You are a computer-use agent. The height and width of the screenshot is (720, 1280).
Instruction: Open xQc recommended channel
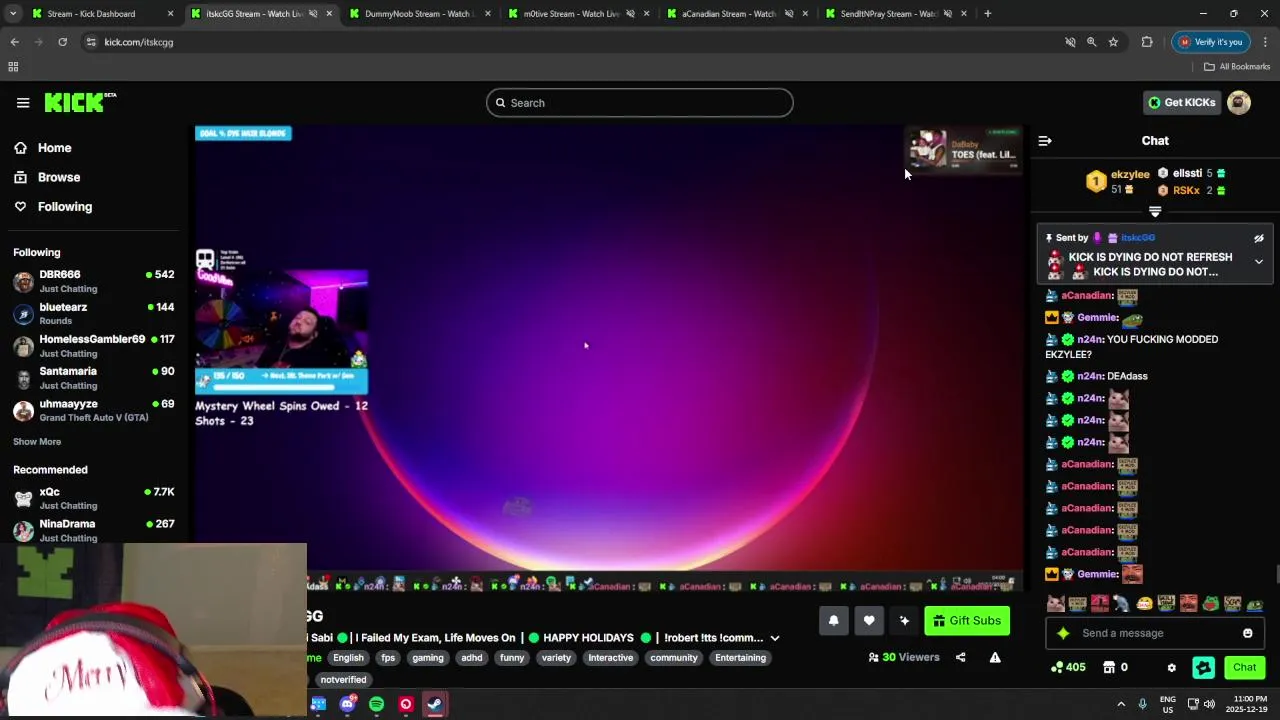93,498
